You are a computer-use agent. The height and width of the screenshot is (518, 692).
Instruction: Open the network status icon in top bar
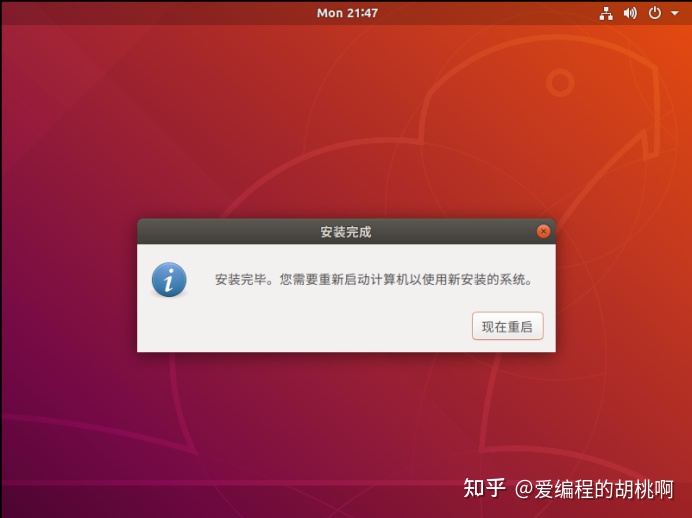pos(606,13)
